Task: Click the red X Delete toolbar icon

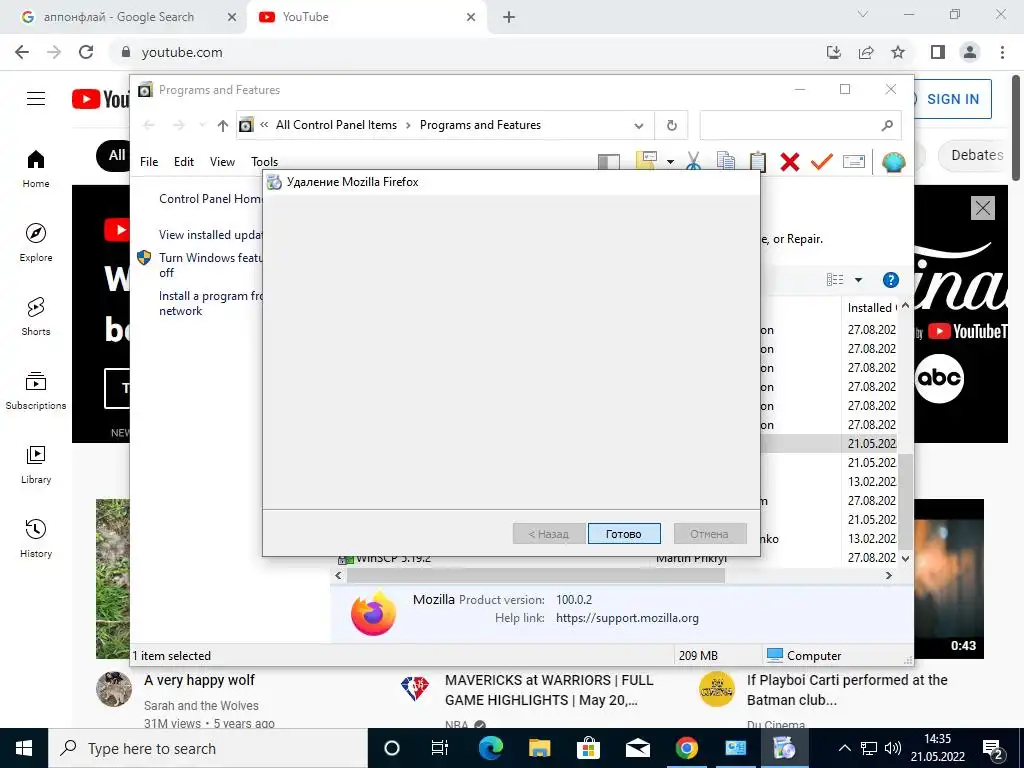Action: [x=790, y=161]
